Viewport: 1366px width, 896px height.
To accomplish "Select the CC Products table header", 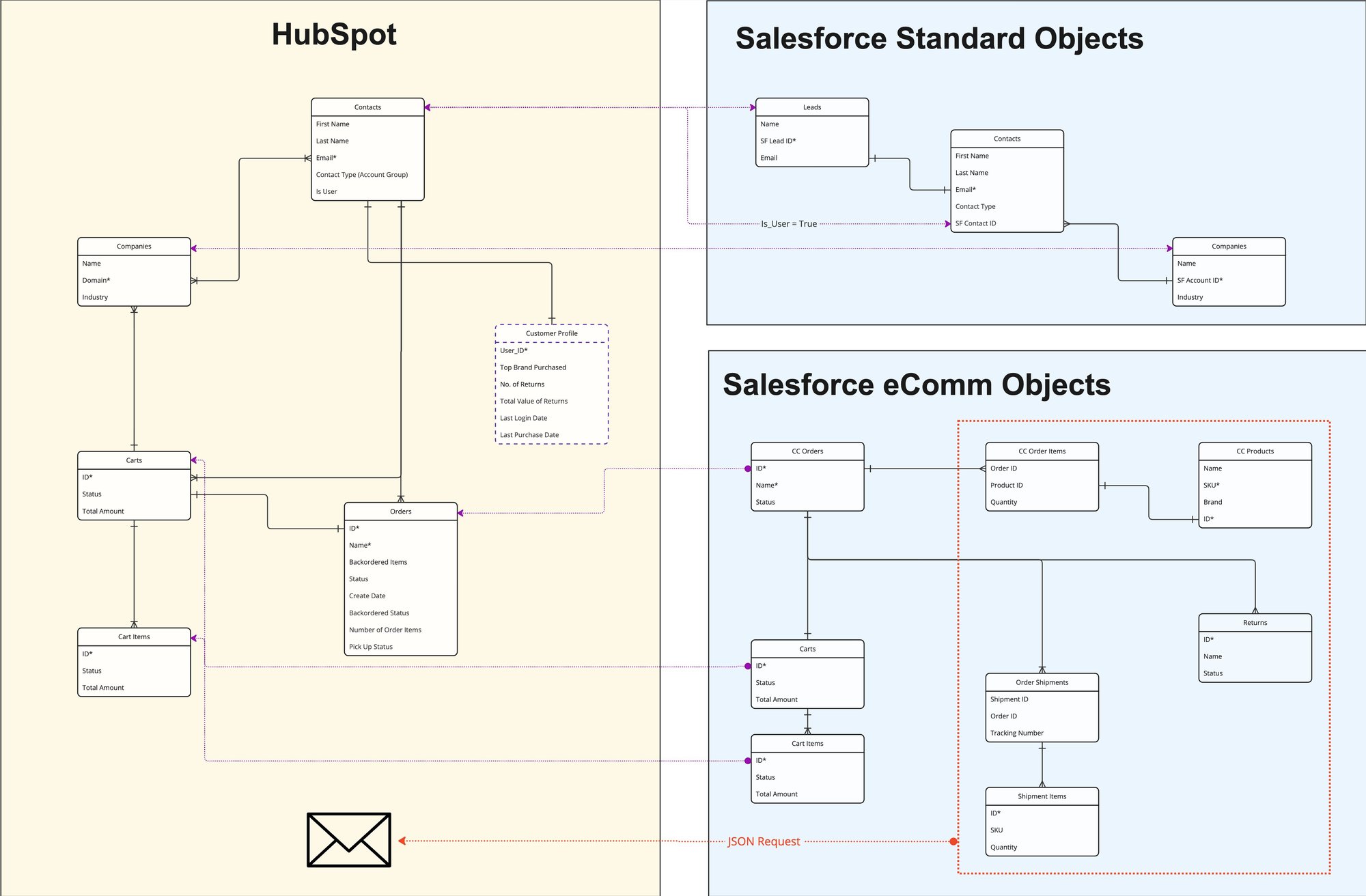I will click(1255, 451).
